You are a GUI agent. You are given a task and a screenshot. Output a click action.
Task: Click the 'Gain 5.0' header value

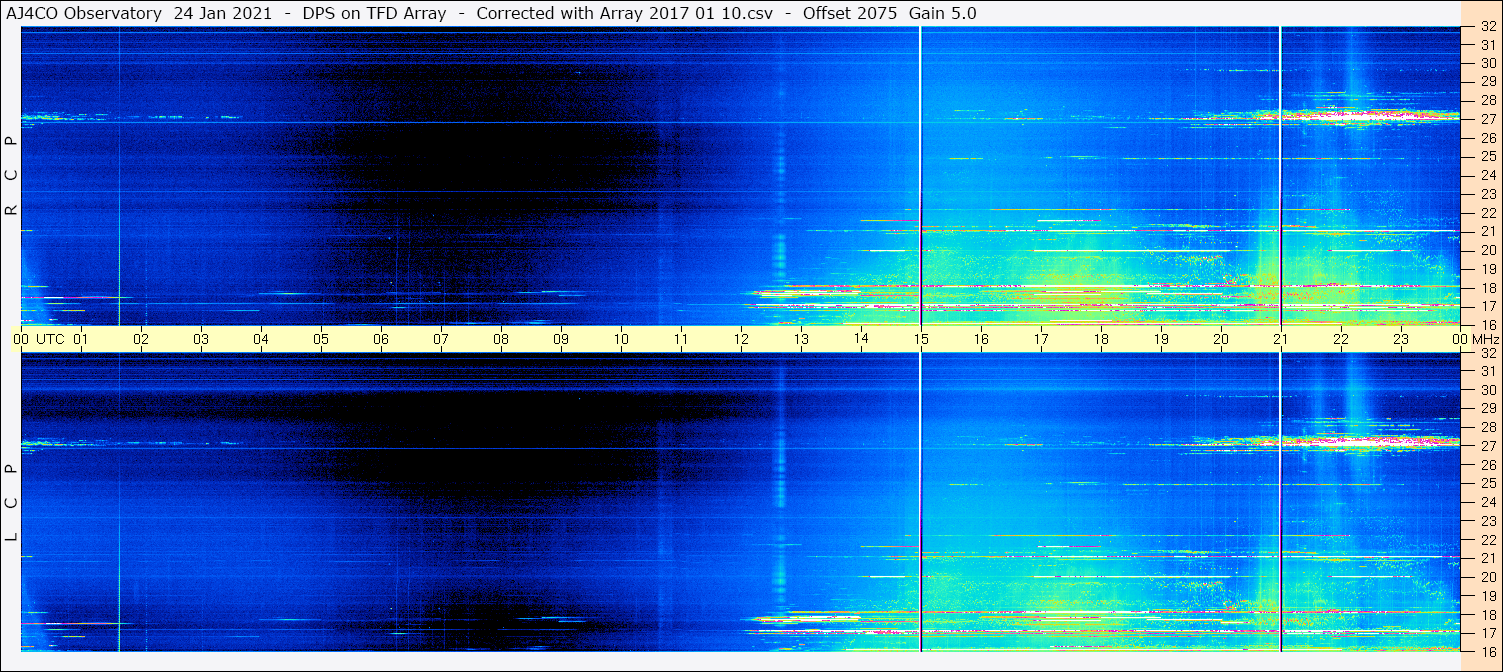click(943, 13)
